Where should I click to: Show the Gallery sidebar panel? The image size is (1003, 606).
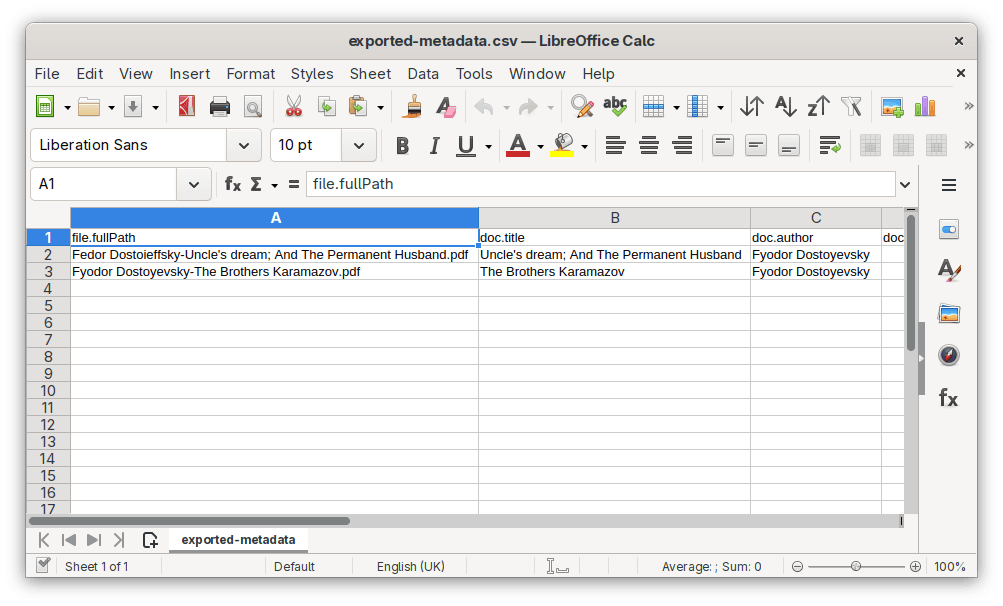point(948,313)
